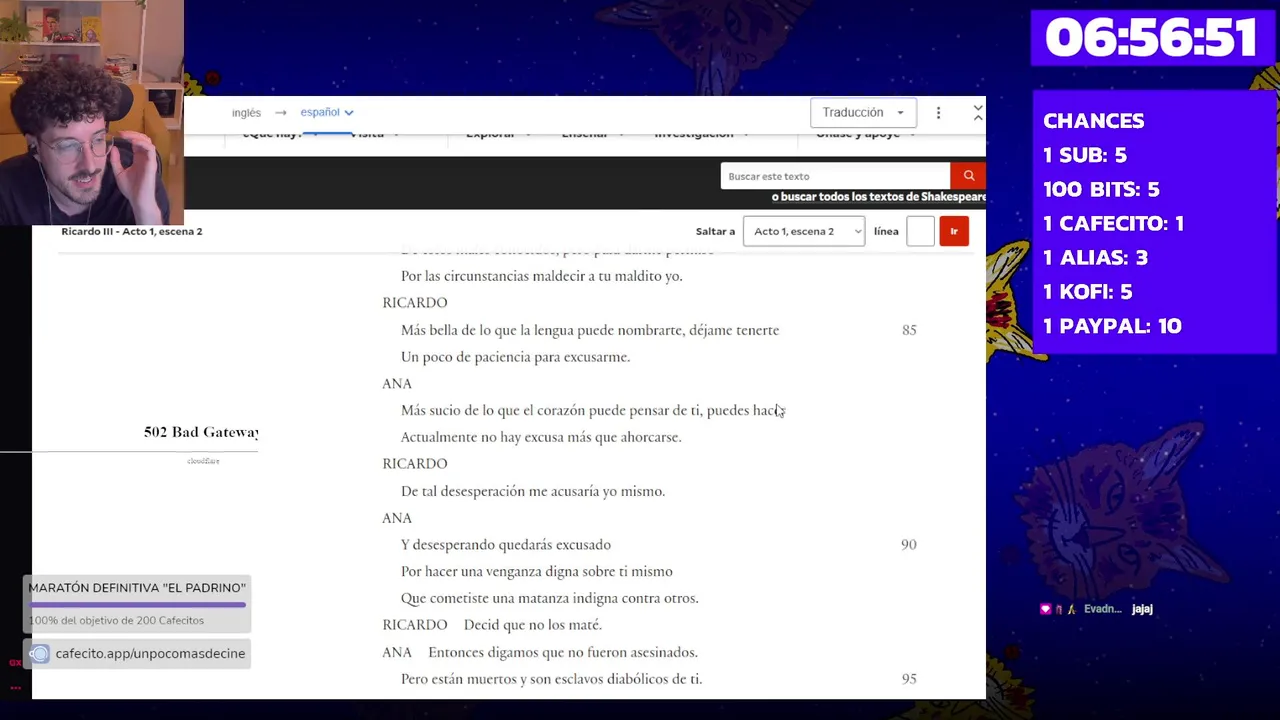This screenshot has width=1280, height=720.
Task: Click CHANCES heading in overlay panel
Action: [1093, 121]
